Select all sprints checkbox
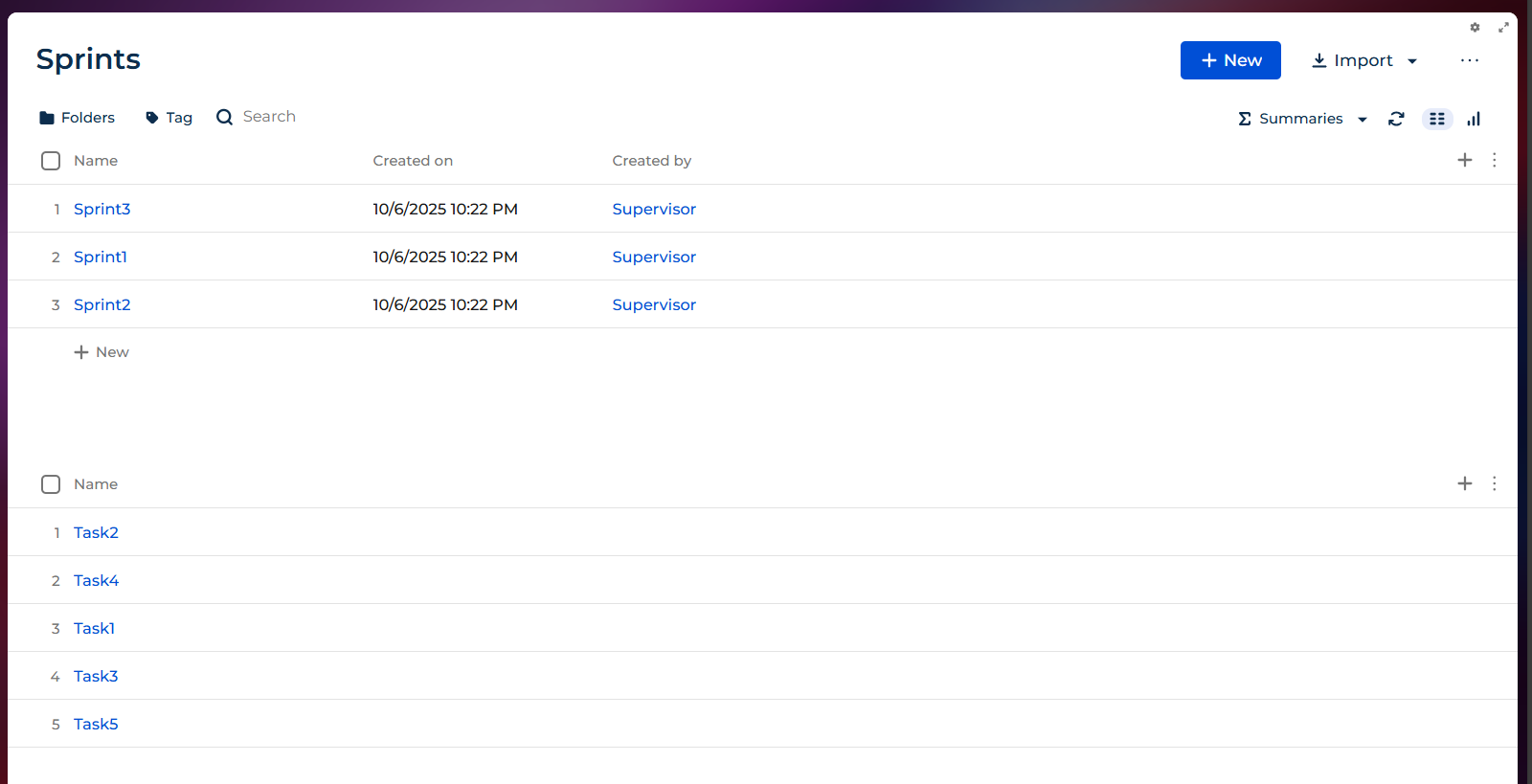The image size is (1532, 784). click(51, 161)
